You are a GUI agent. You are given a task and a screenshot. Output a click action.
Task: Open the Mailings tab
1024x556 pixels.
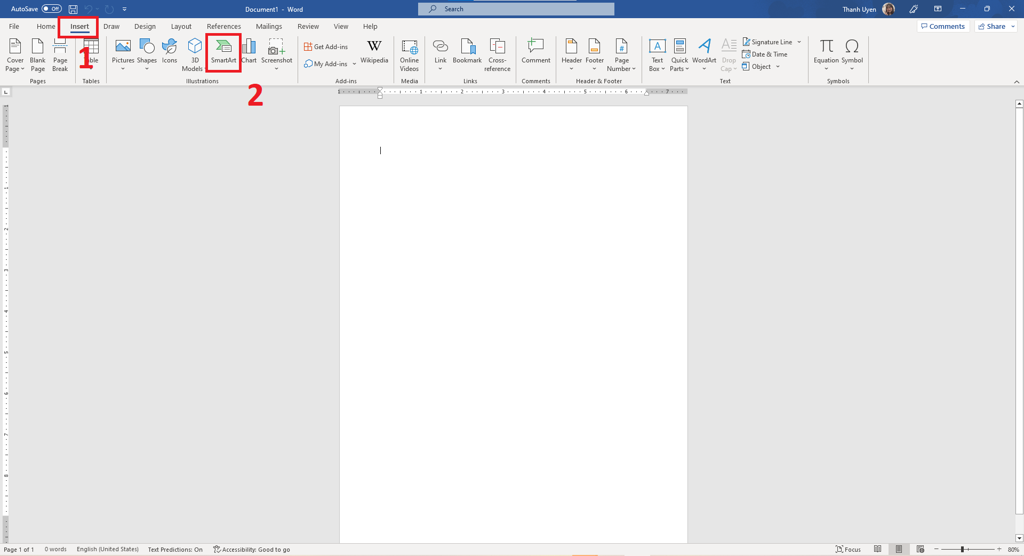coord(269,27)
